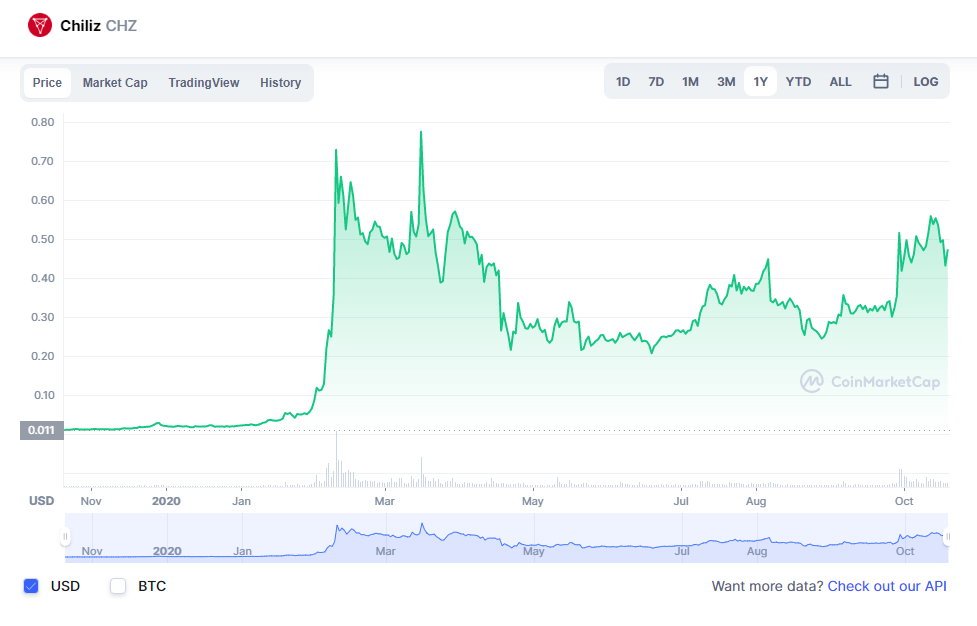
Task: Switch to the Market Cap tab
Action: point(115,83)
